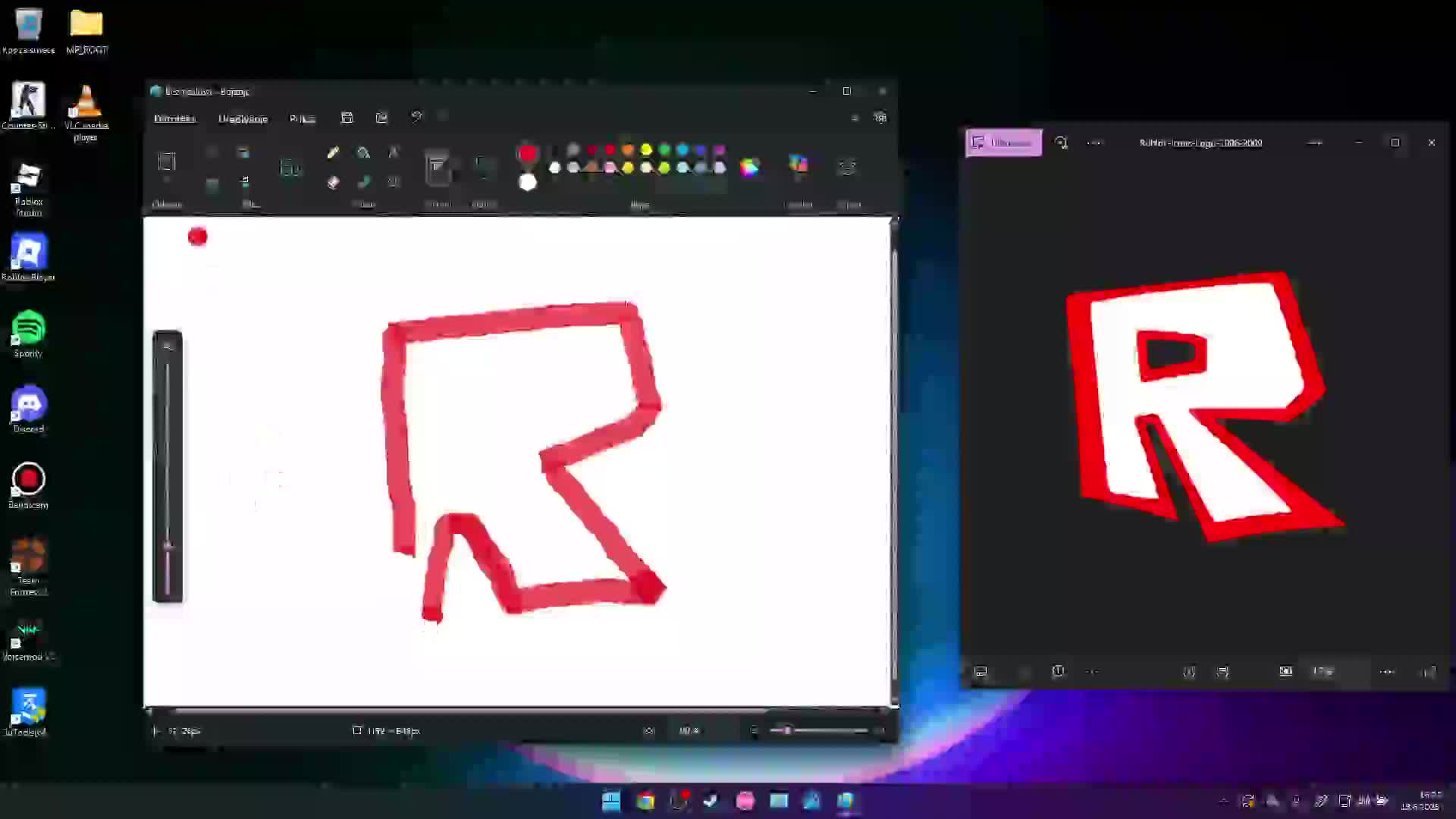The width and height of the screenshot is (1456, 819).
Task: Click the rectangular Selection tool in Paint
Action: (167, 162)
